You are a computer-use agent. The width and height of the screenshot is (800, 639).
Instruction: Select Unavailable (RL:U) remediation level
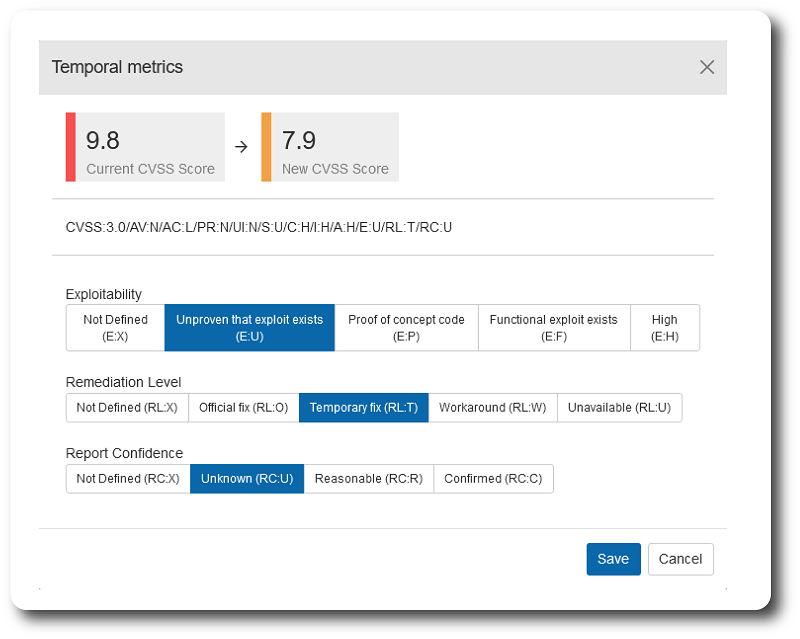(x=619, y=408)
